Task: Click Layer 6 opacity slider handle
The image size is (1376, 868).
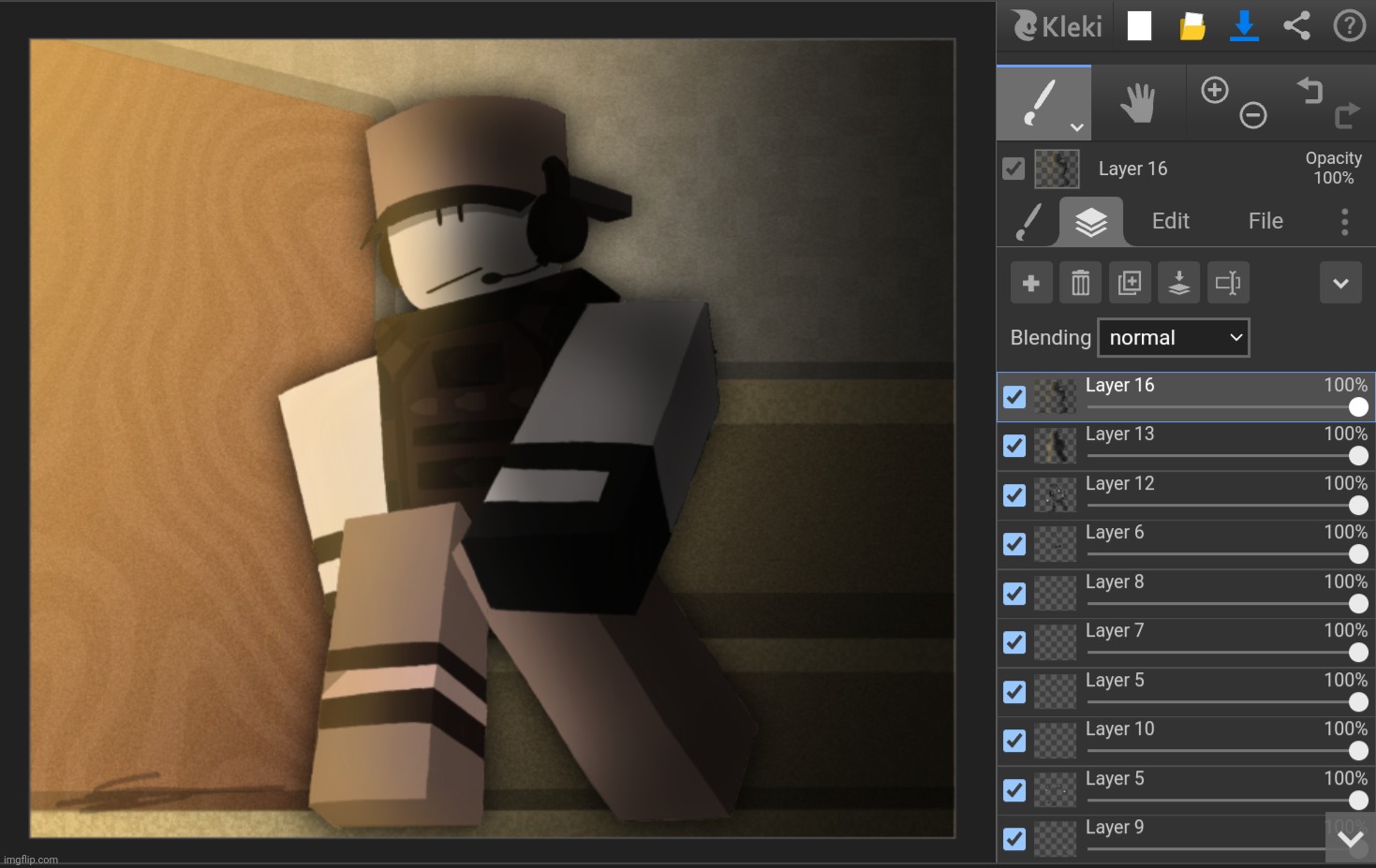Action: [x=1358, y=554]
